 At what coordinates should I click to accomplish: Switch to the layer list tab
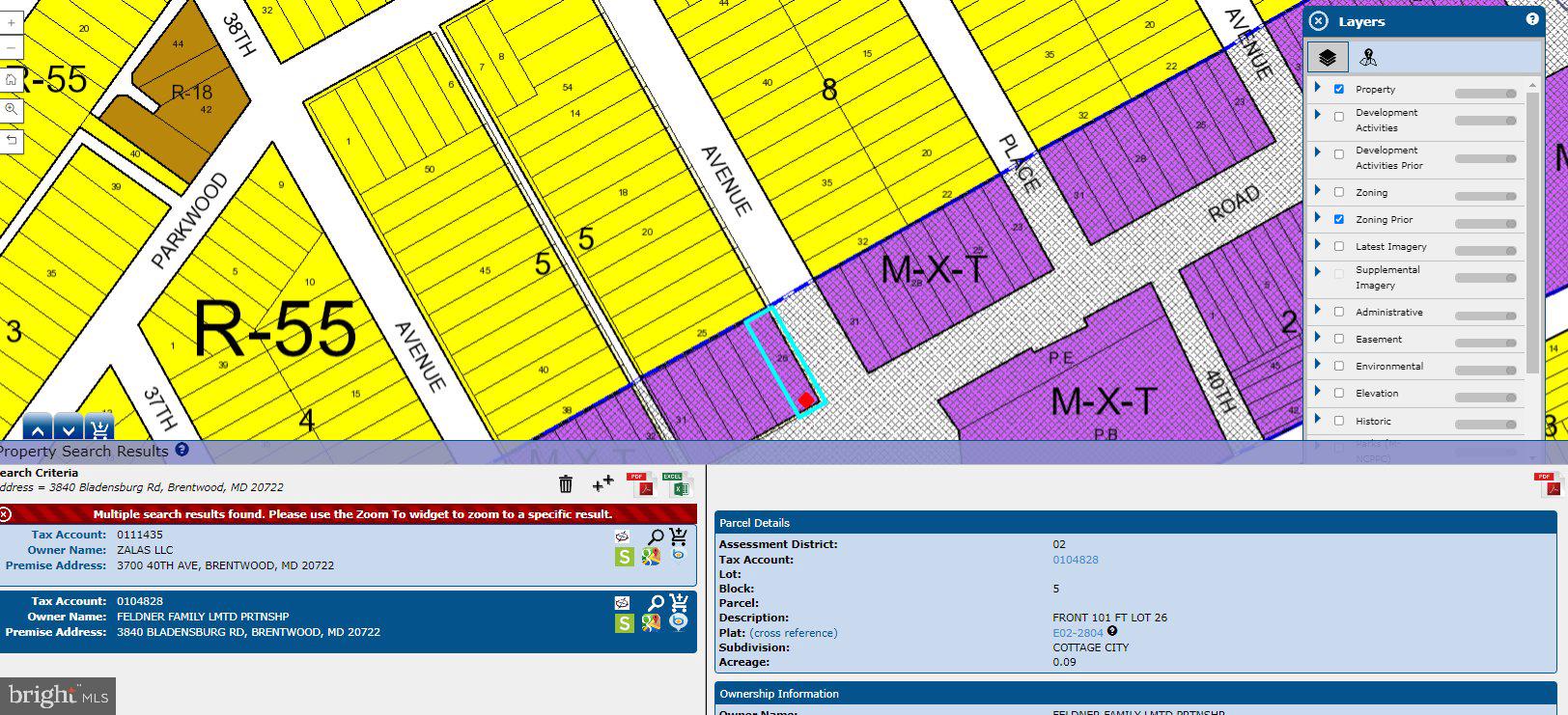(1328, 58)
